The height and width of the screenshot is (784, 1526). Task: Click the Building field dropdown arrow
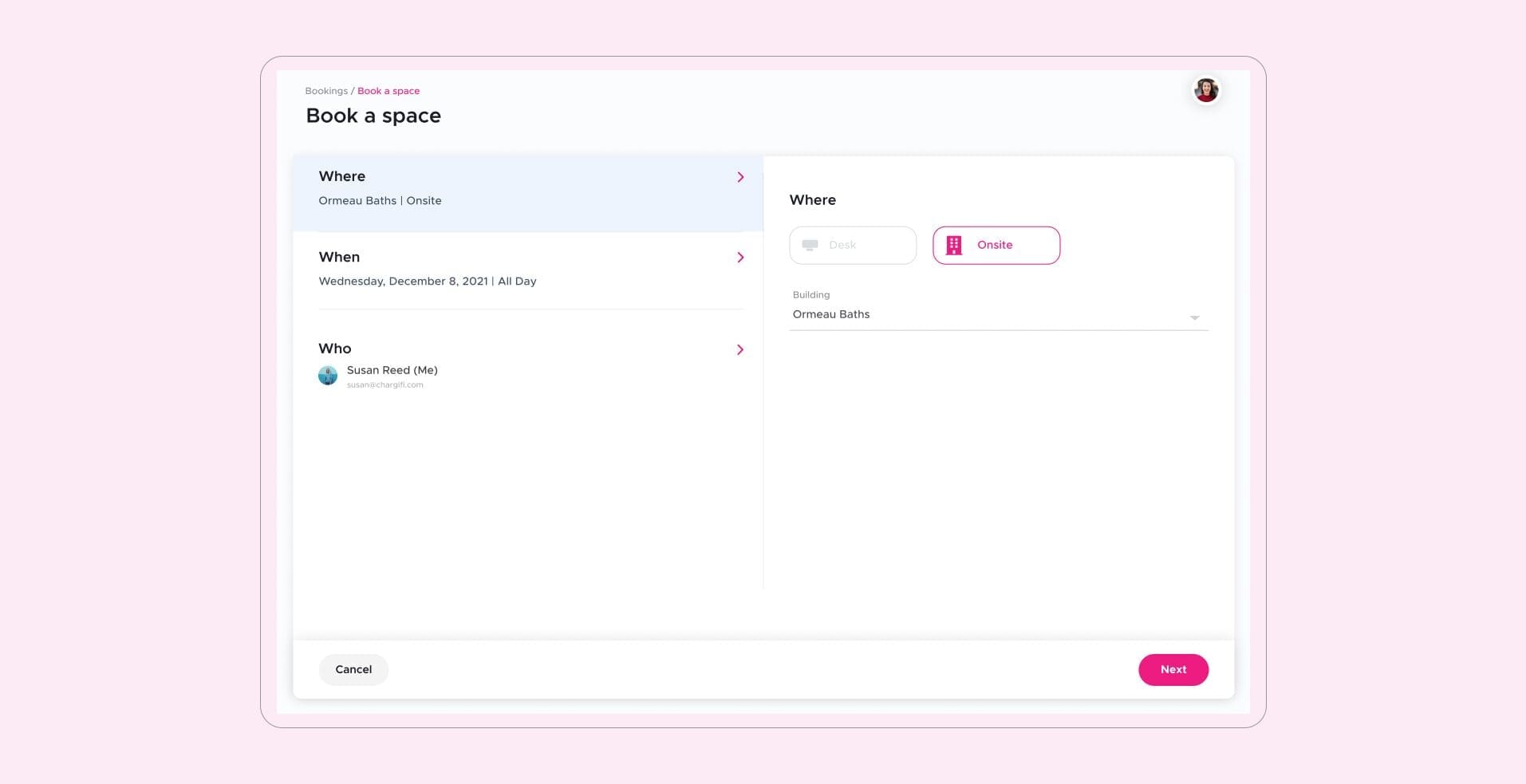[x=1194, y=317]
